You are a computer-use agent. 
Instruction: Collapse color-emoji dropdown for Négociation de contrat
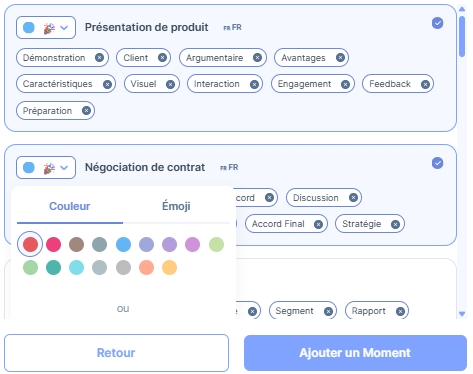46,168
